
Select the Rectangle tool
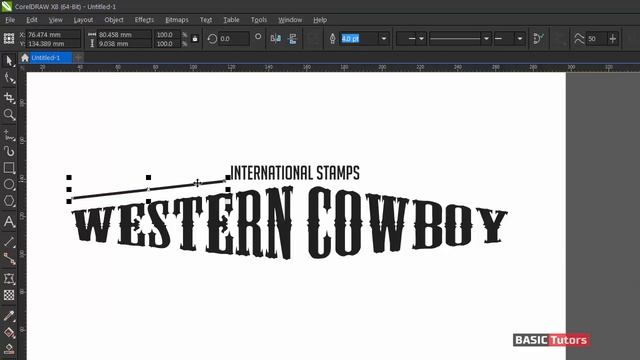[9, 168]
